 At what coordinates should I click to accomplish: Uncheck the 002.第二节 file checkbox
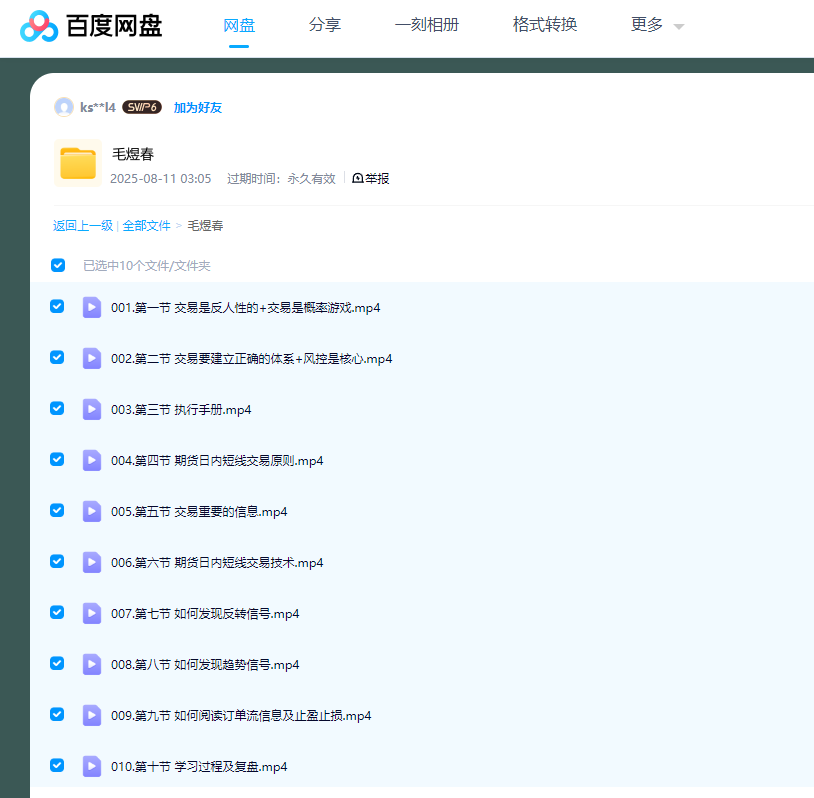coord(57,357)
